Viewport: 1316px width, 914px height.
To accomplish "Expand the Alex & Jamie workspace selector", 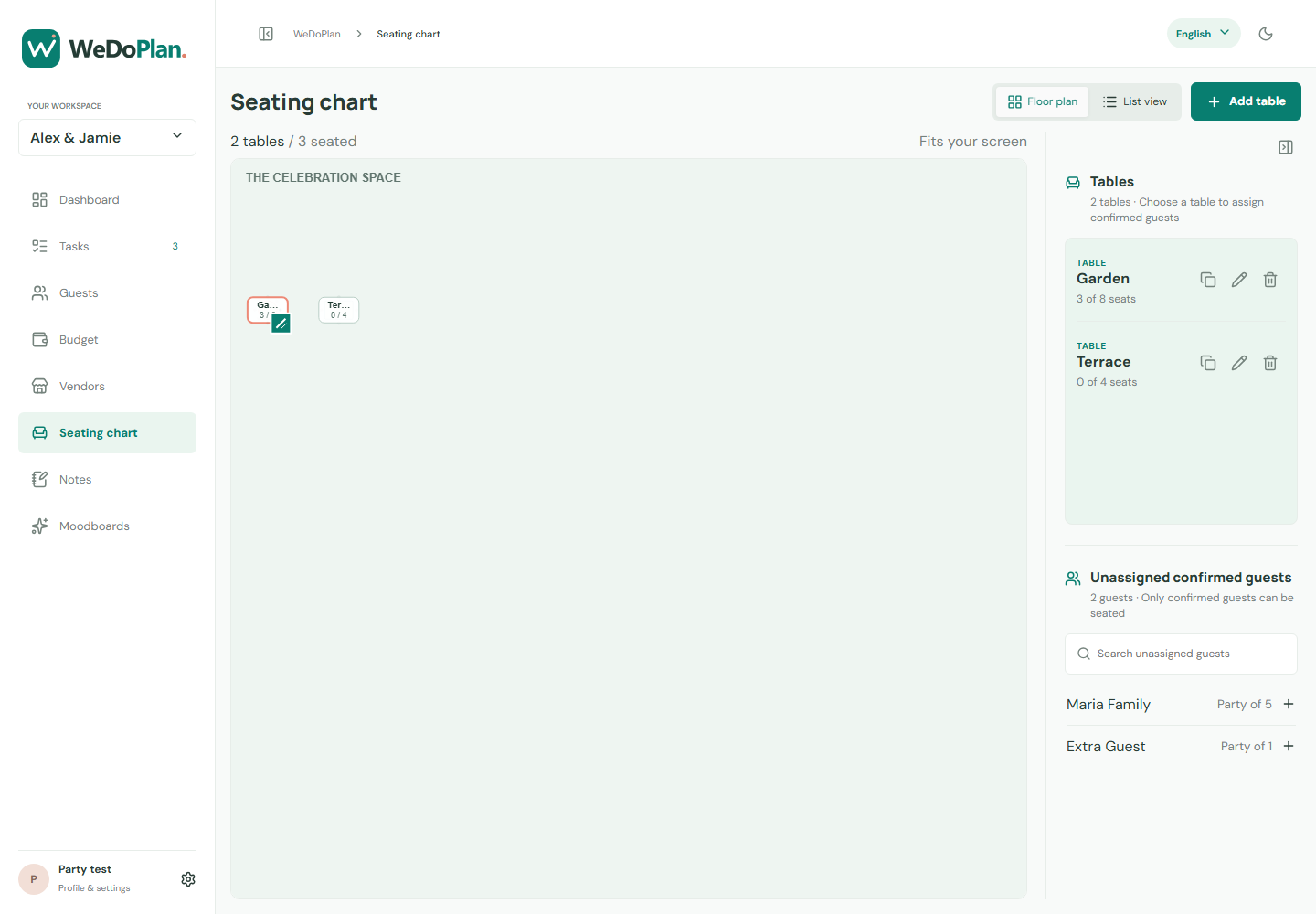I will point(107,137).
